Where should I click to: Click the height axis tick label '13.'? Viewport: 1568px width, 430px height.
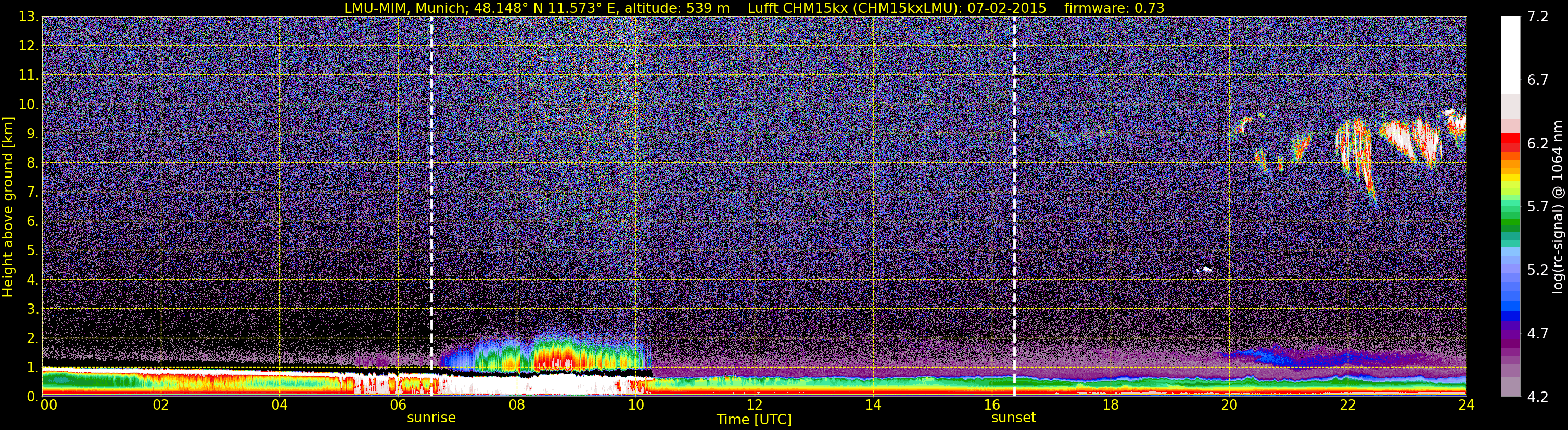tap(28, 17)
